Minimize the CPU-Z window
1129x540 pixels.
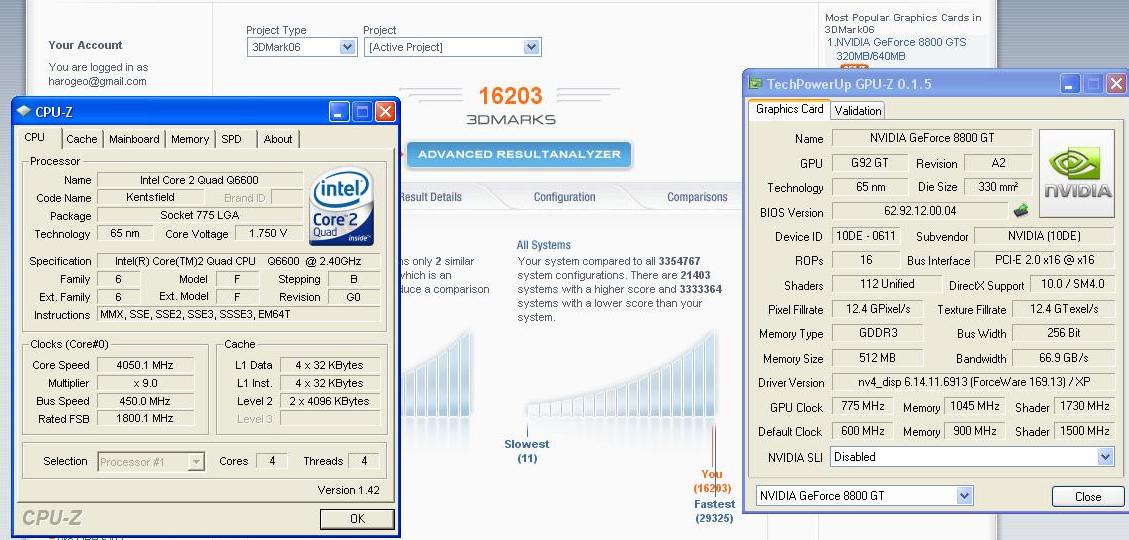pyautogui.click(x=339, y=112)
